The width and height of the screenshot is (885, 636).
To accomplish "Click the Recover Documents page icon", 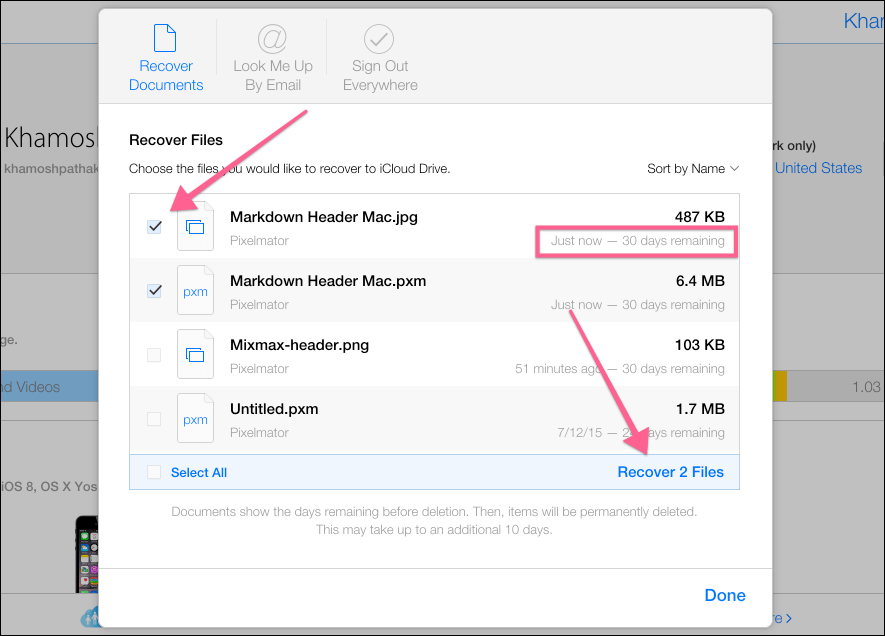I will [165, 38].
